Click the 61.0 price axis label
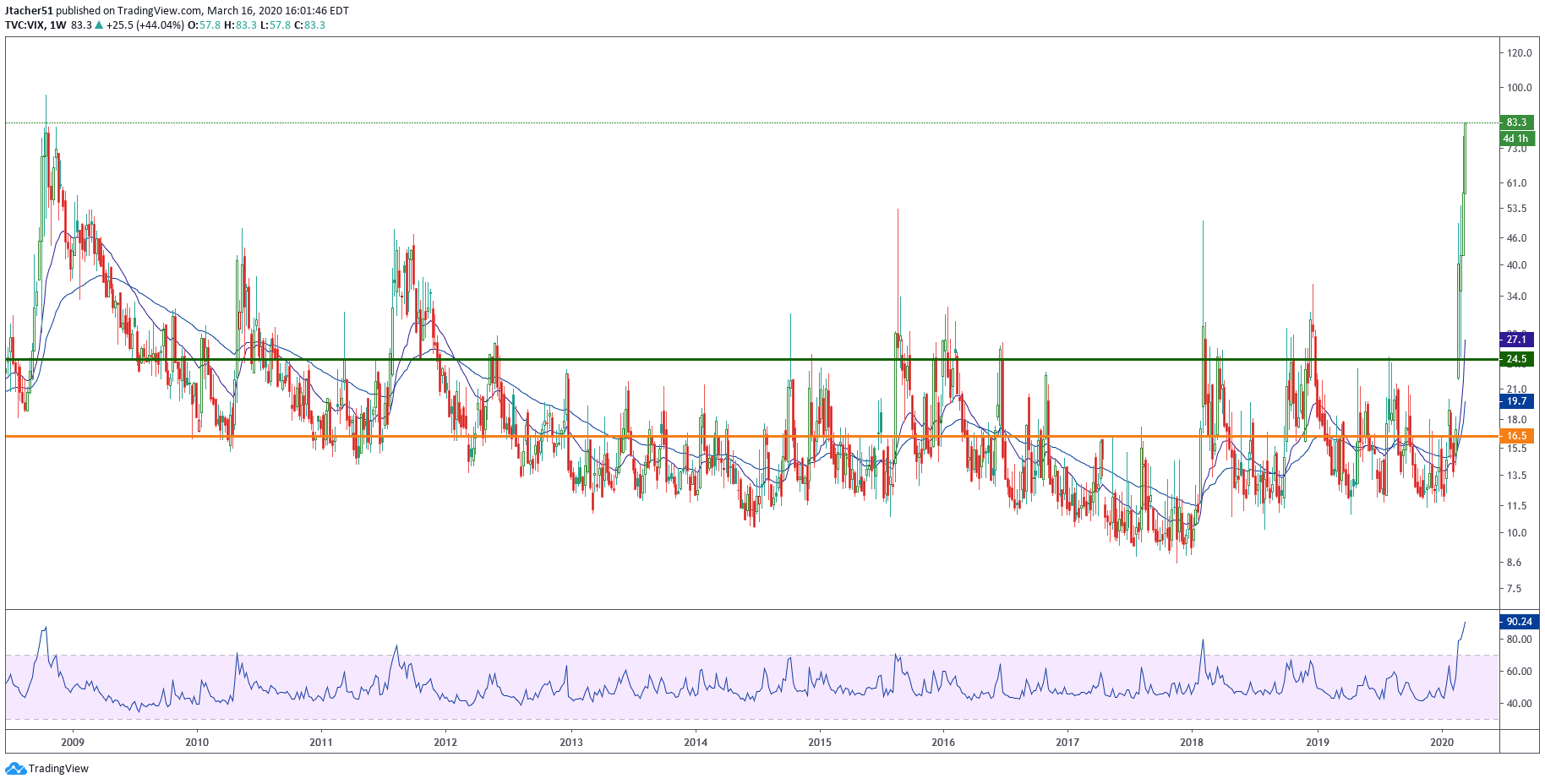 [1517, 183]
